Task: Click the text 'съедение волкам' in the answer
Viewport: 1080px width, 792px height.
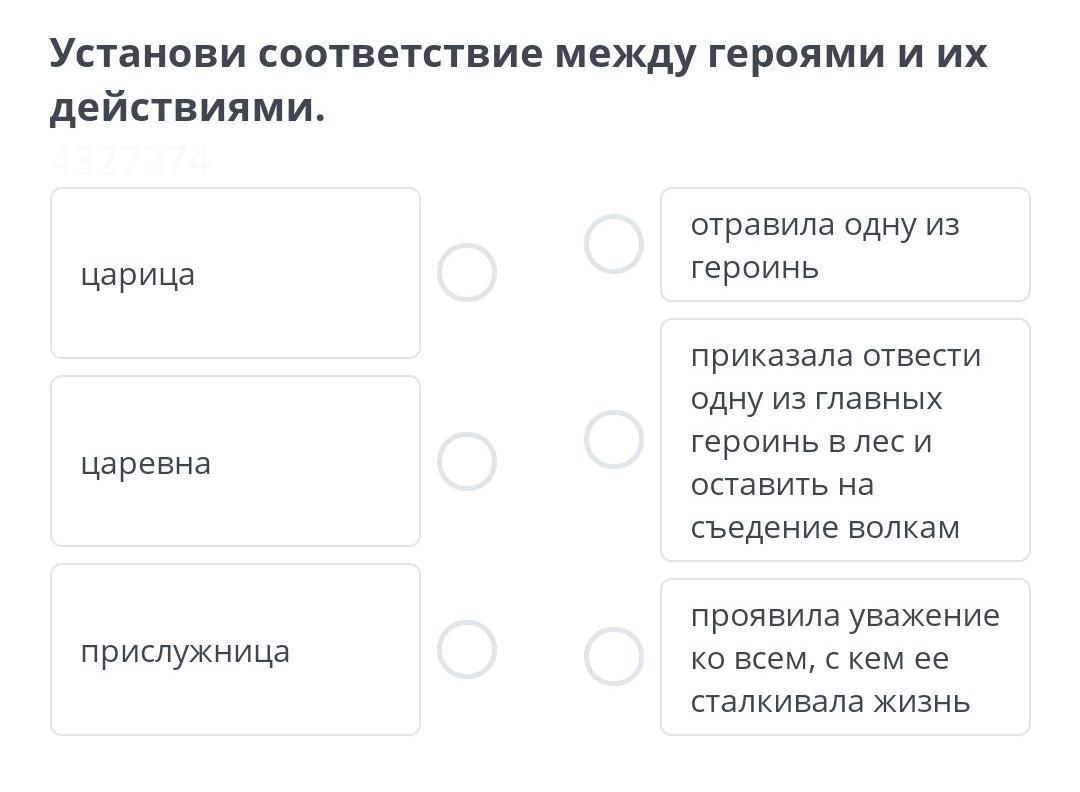Action: [824, 528]
